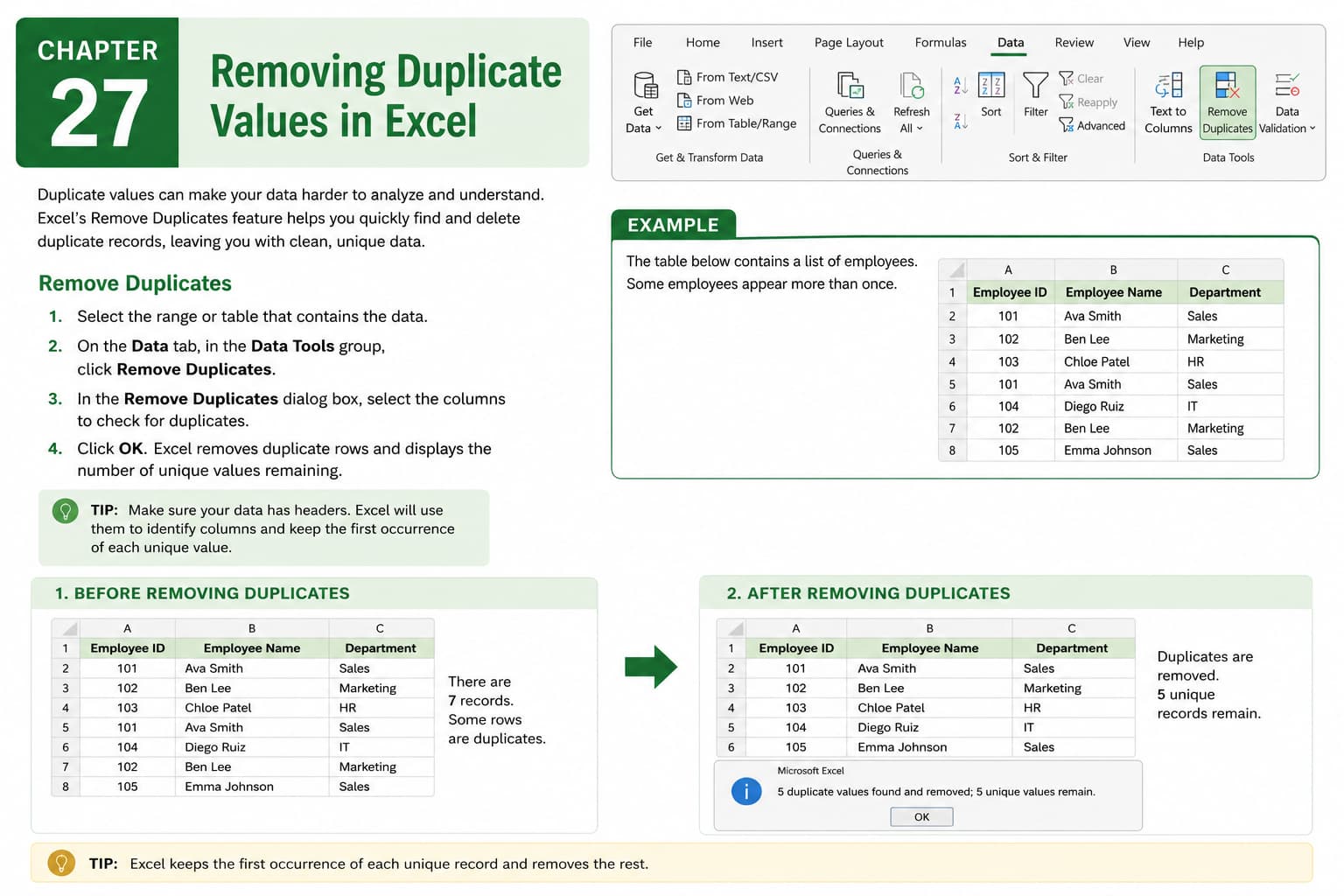Click the Data Validation icon
The width and height of the screenshot is (1344, 896).
(1287, 85)
